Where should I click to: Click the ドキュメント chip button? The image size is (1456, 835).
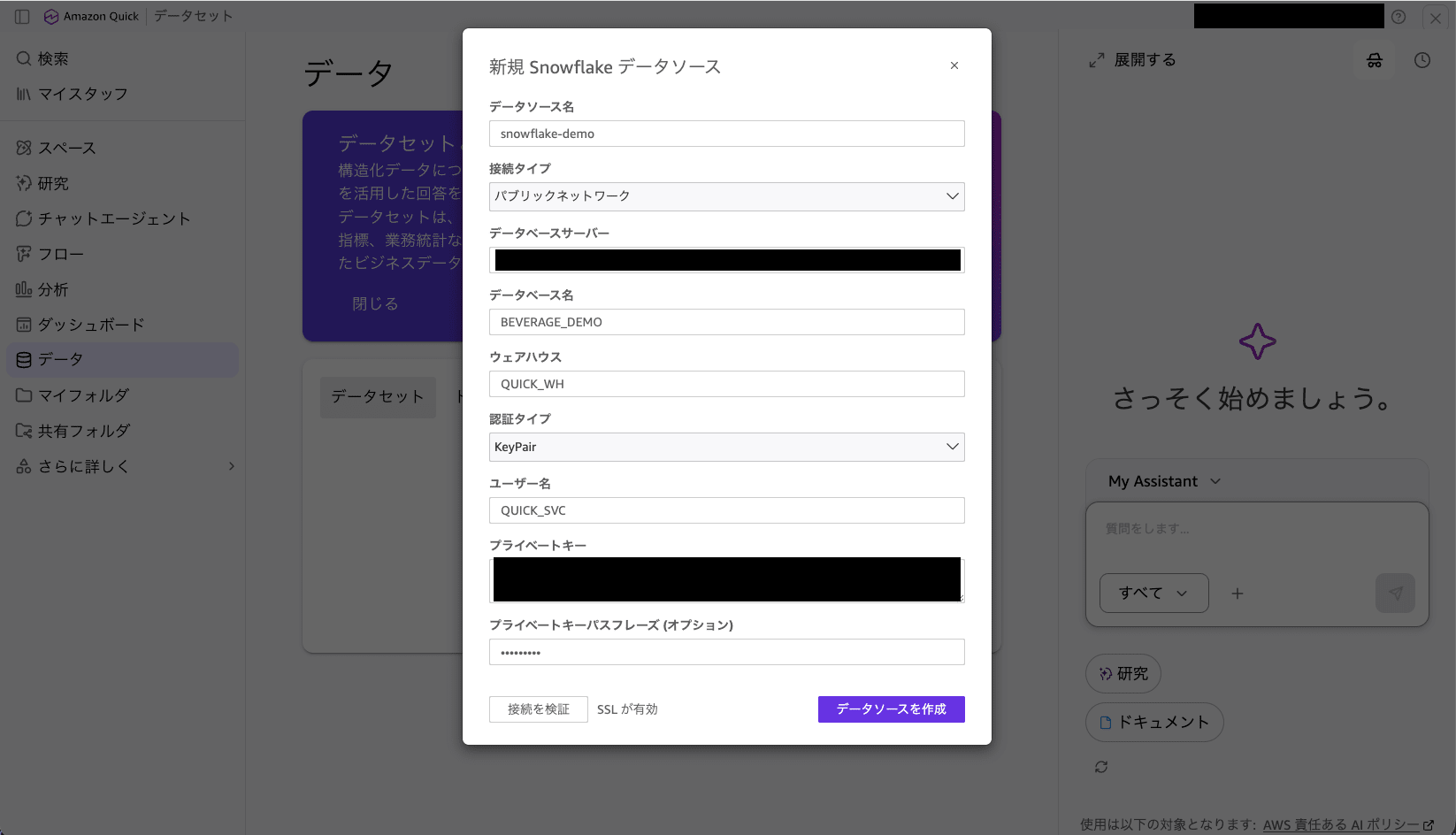coord(1154,723)
